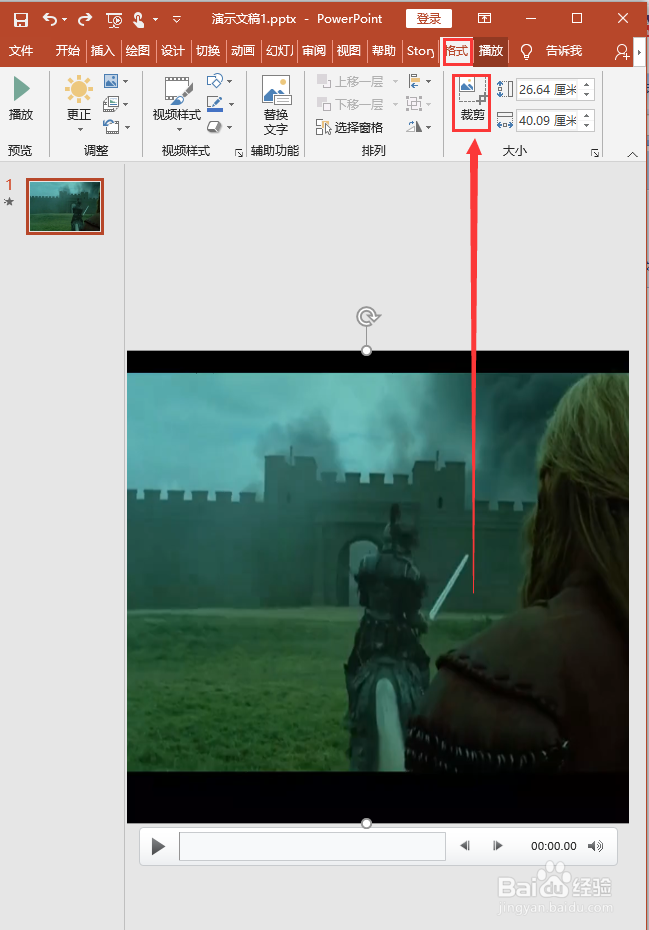Click the bottom center resize handle of the video
This screenshot has width=649, height=930.
pos(367,823)
